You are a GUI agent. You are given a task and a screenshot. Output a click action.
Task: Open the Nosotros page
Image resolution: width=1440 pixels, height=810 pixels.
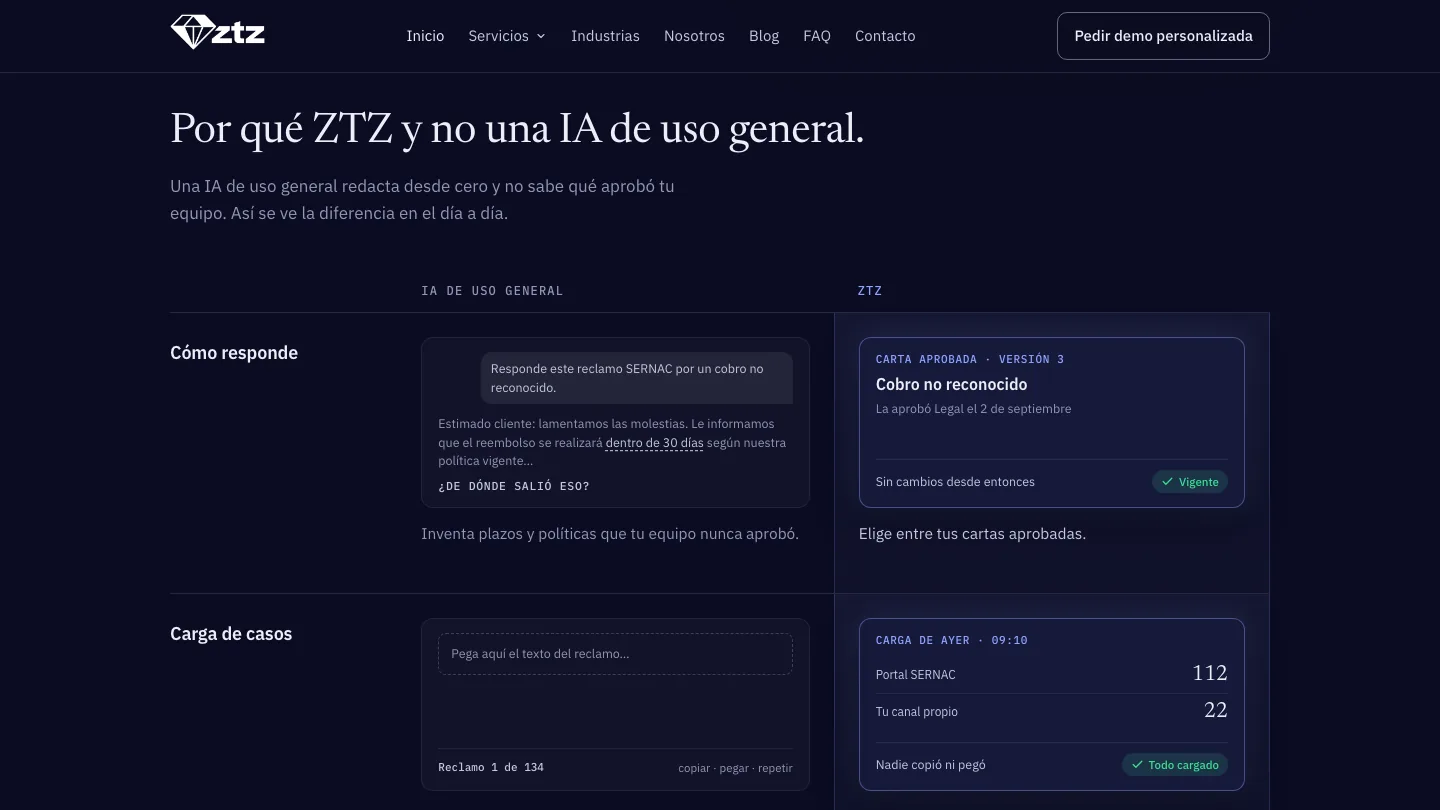click(x=694, y=36)
